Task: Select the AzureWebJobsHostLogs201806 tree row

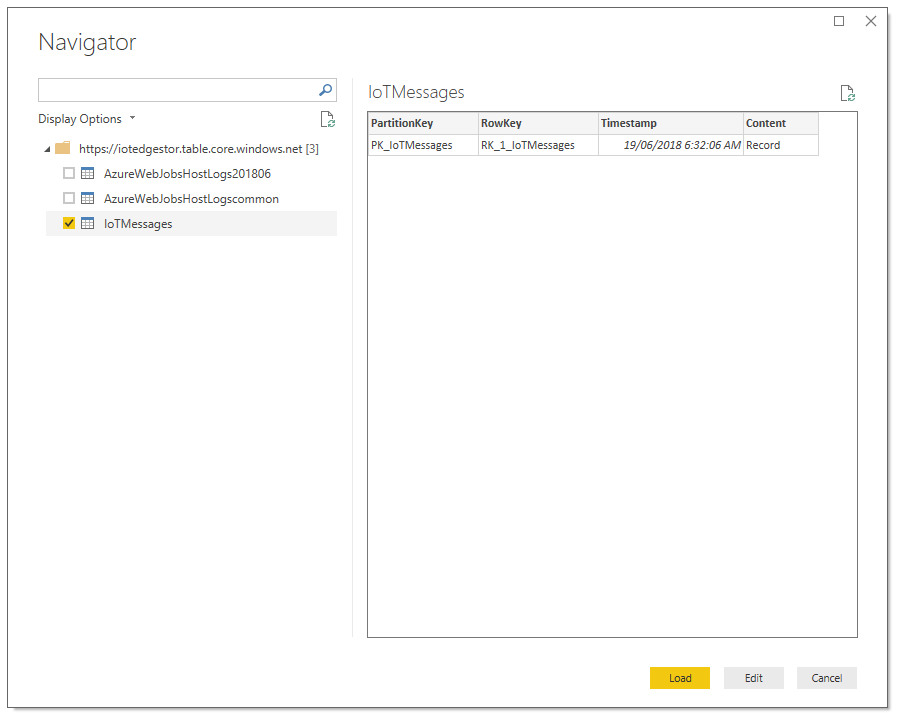Action: (x=191, y=174)
